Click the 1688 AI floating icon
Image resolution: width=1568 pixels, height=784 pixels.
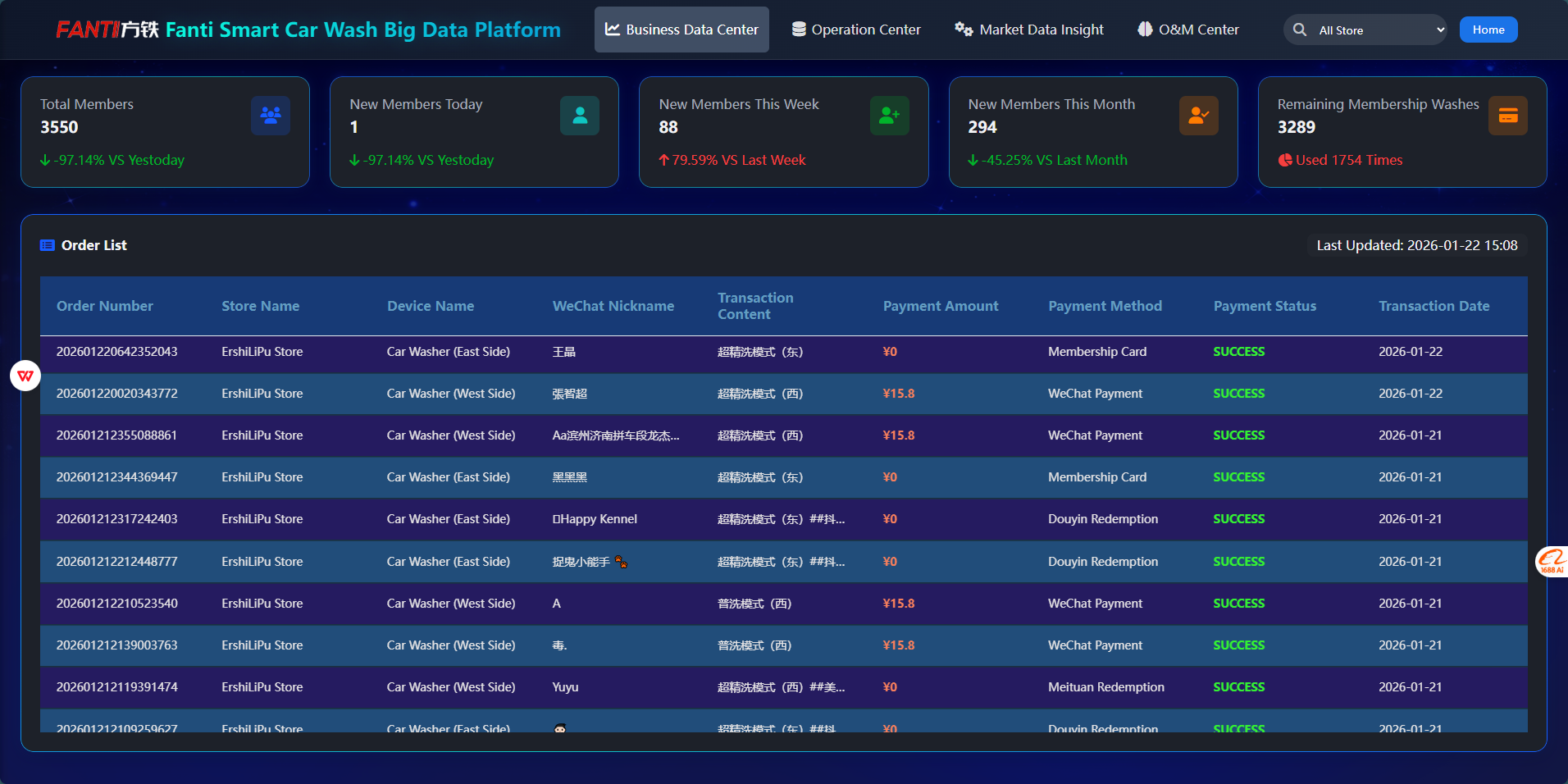pos(1552,561)
